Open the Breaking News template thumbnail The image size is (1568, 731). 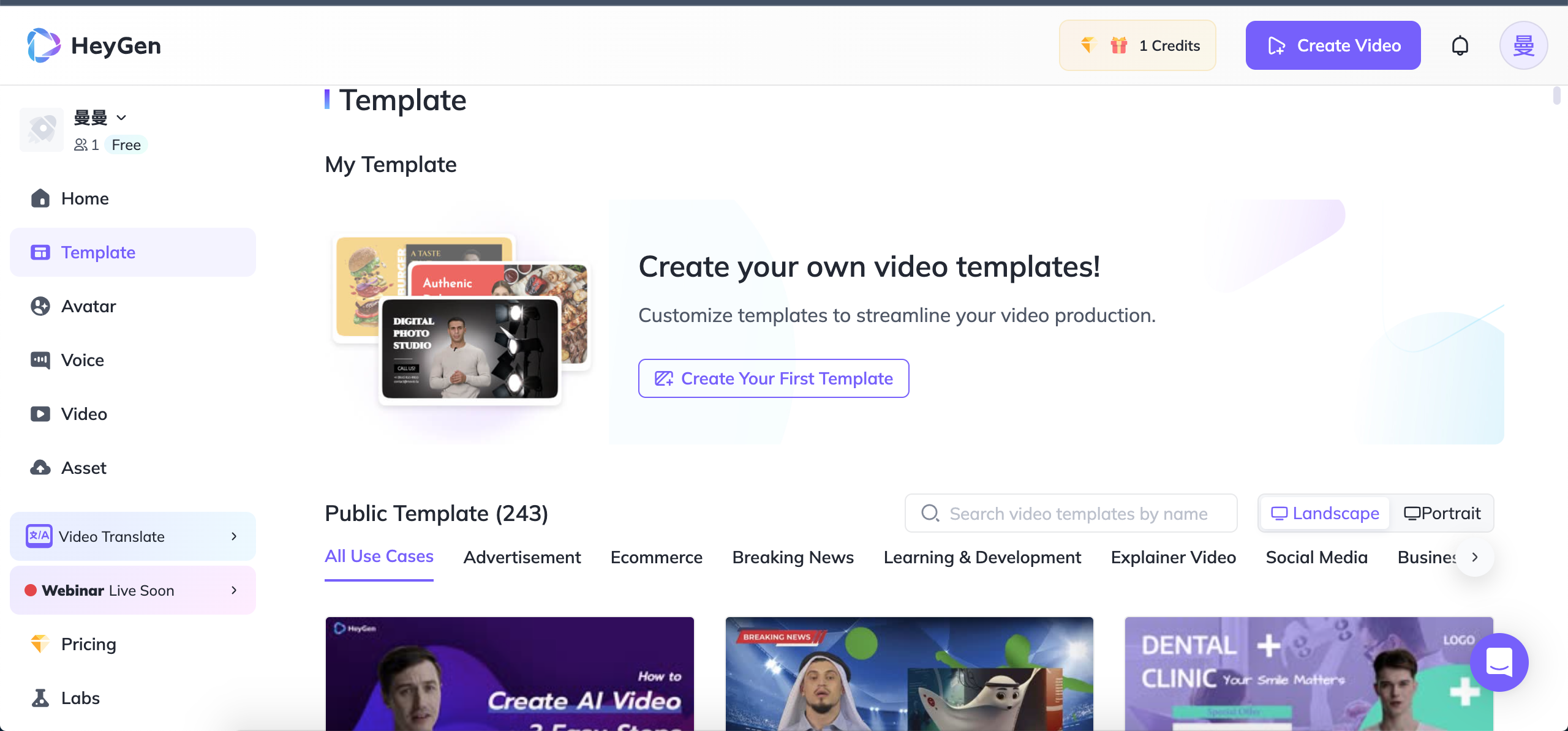point(909,673)
